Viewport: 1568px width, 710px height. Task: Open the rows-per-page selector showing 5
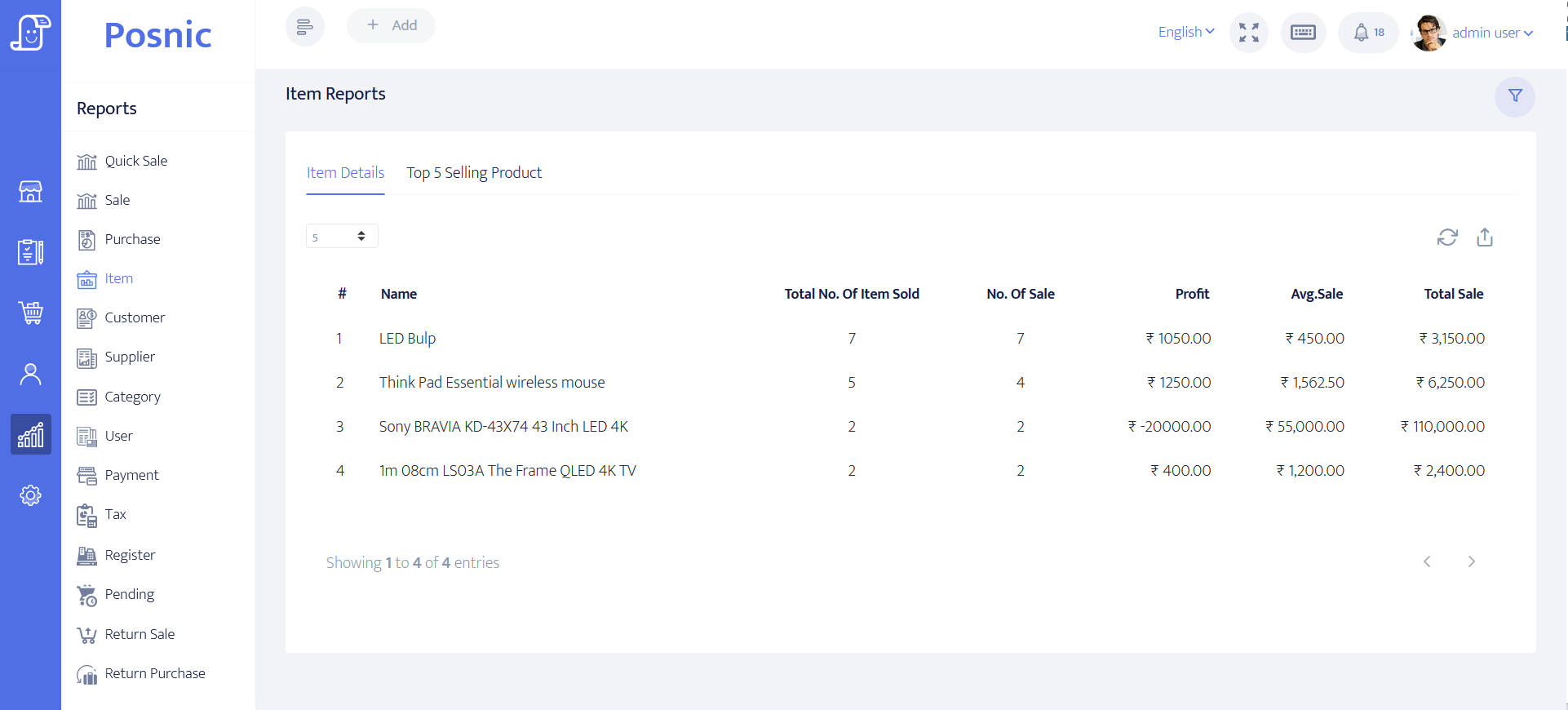(342, 237)
